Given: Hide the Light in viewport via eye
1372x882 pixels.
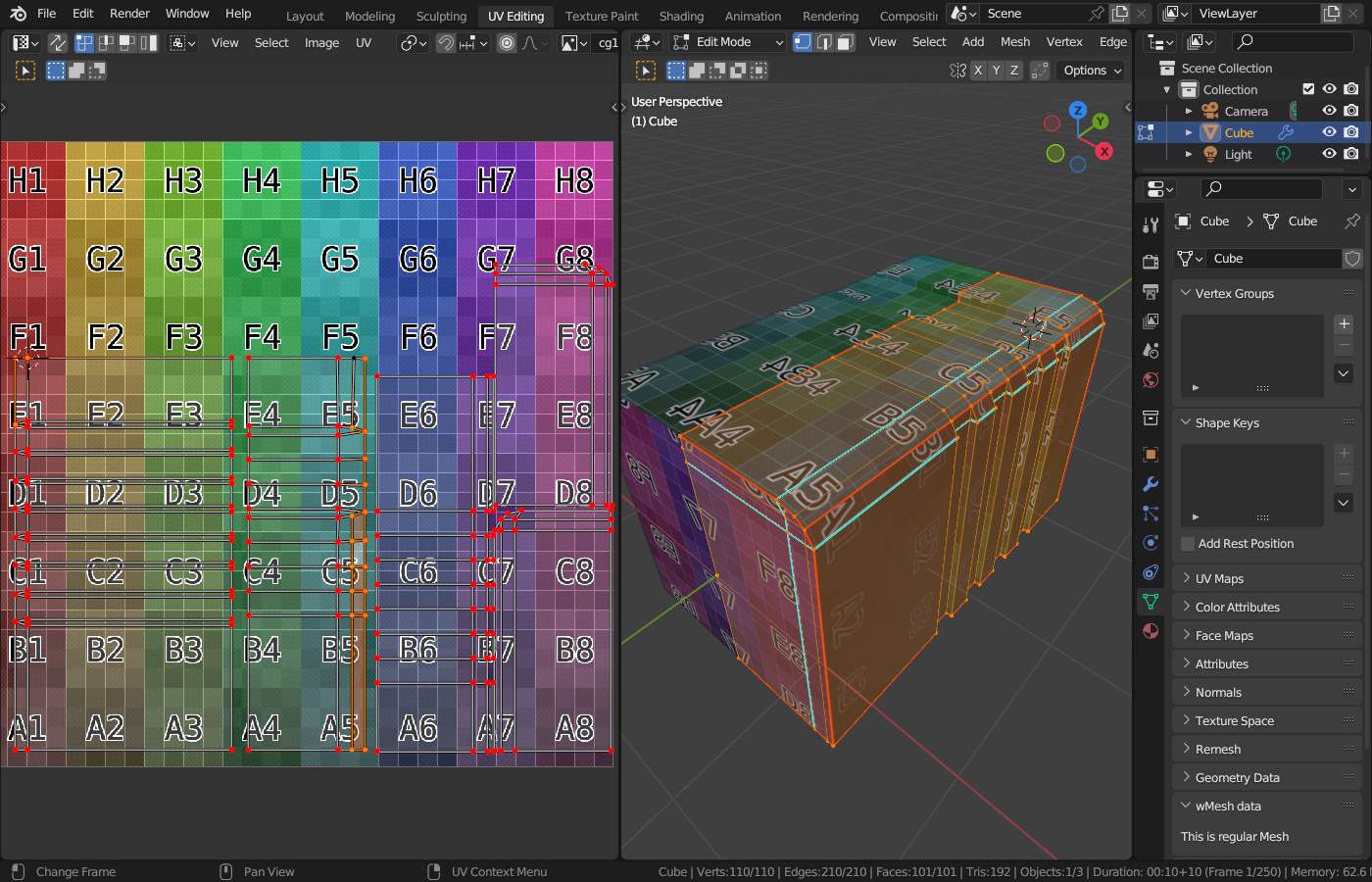Looking at the screenshot, I should tap(1330, 154).
